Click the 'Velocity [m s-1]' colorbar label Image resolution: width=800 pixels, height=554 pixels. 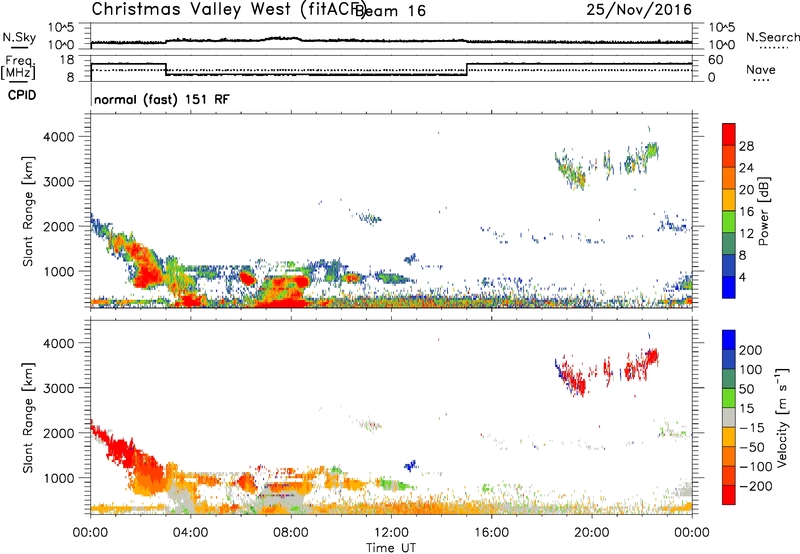783,417
